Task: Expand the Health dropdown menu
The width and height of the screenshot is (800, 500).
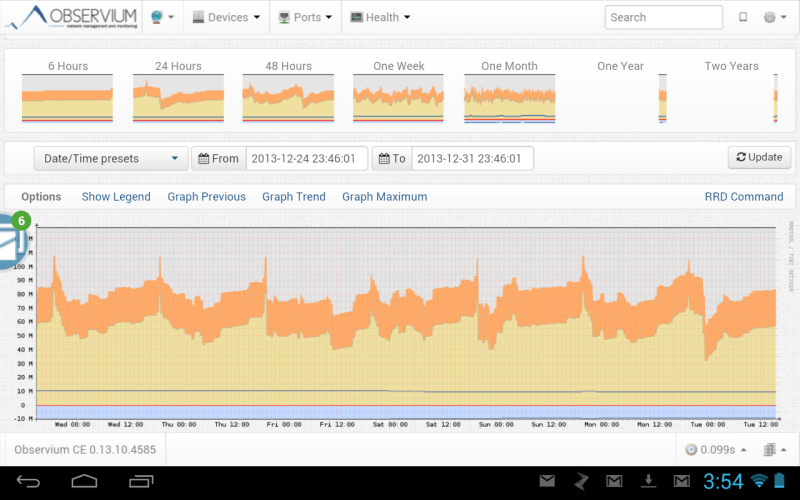Action: click(381, 17)
